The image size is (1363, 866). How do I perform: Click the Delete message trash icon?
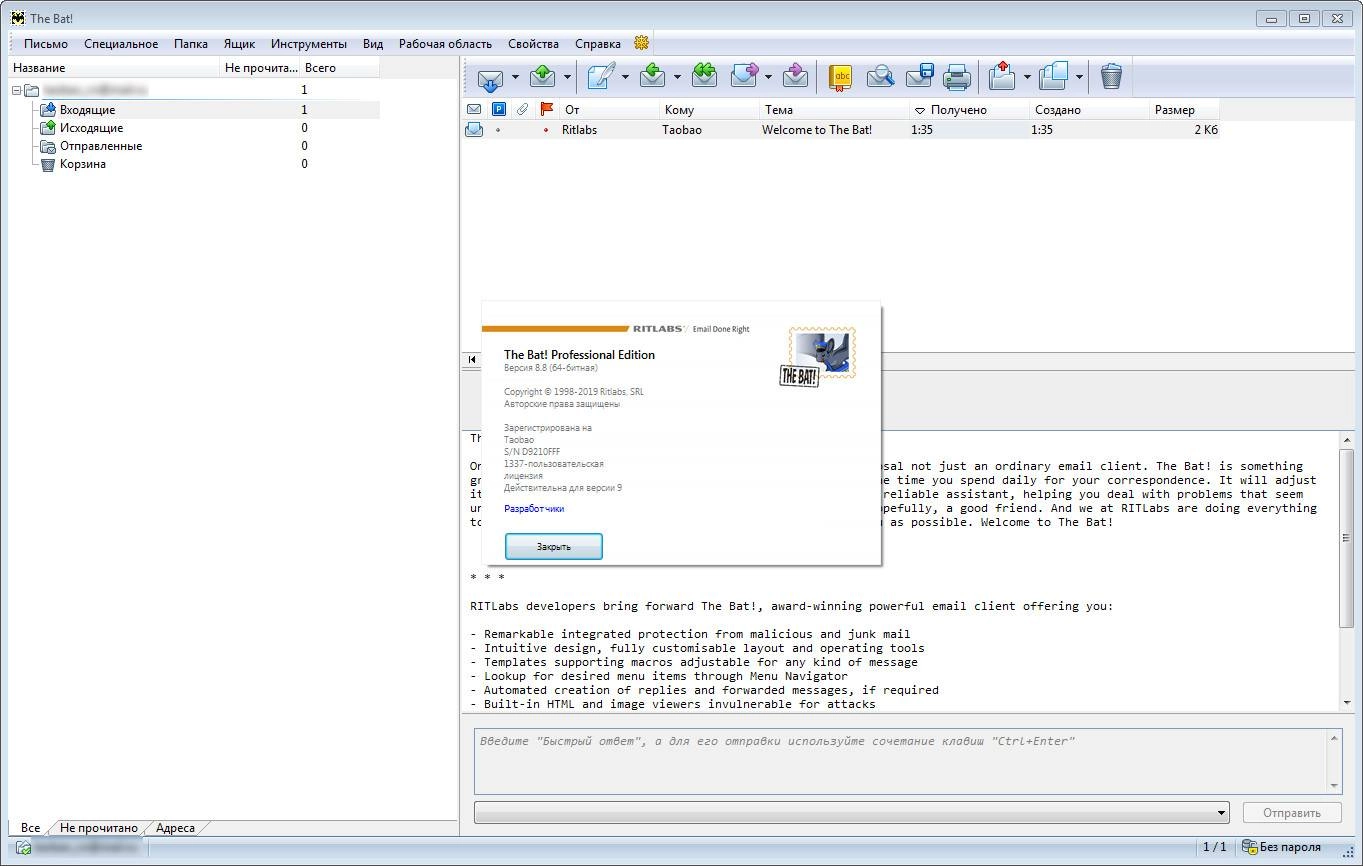[1111, 77]
